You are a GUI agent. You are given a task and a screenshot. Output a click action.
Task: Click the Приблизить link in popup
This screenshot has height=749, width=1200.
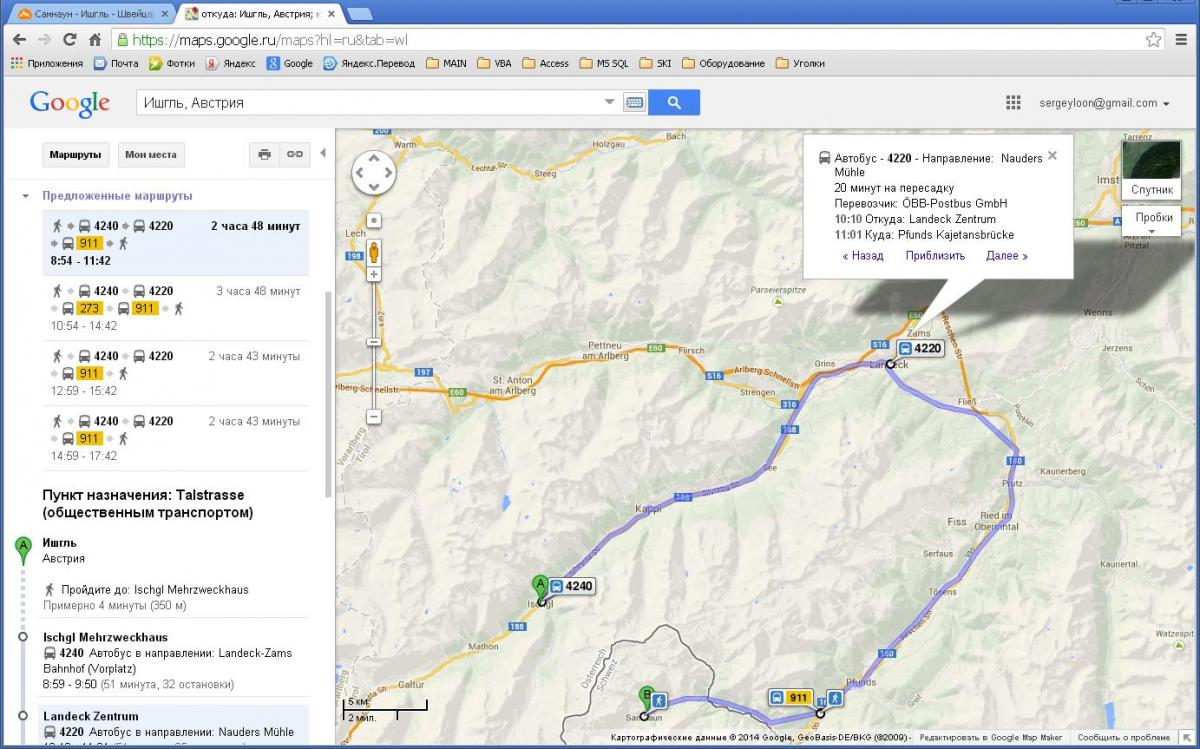(x=935, y=255)
